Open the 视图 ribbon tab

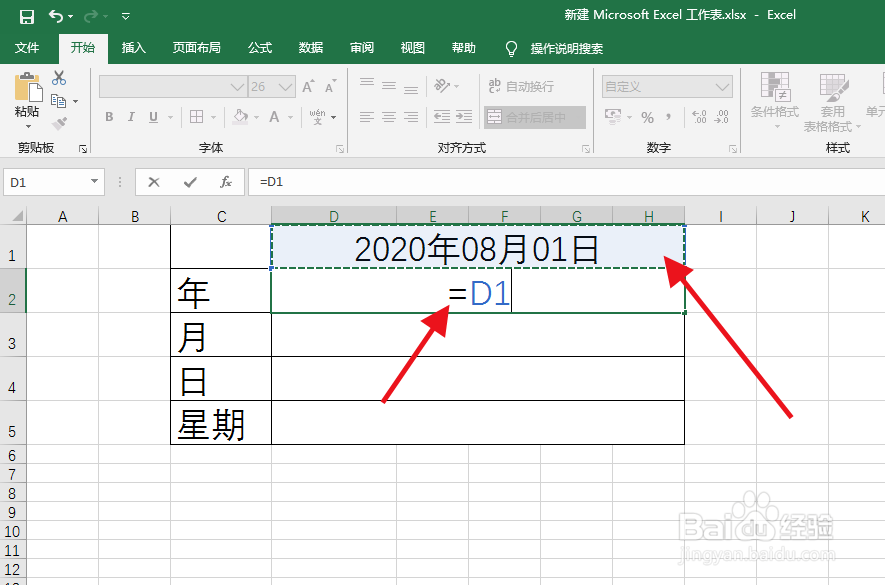click(412, 47)
